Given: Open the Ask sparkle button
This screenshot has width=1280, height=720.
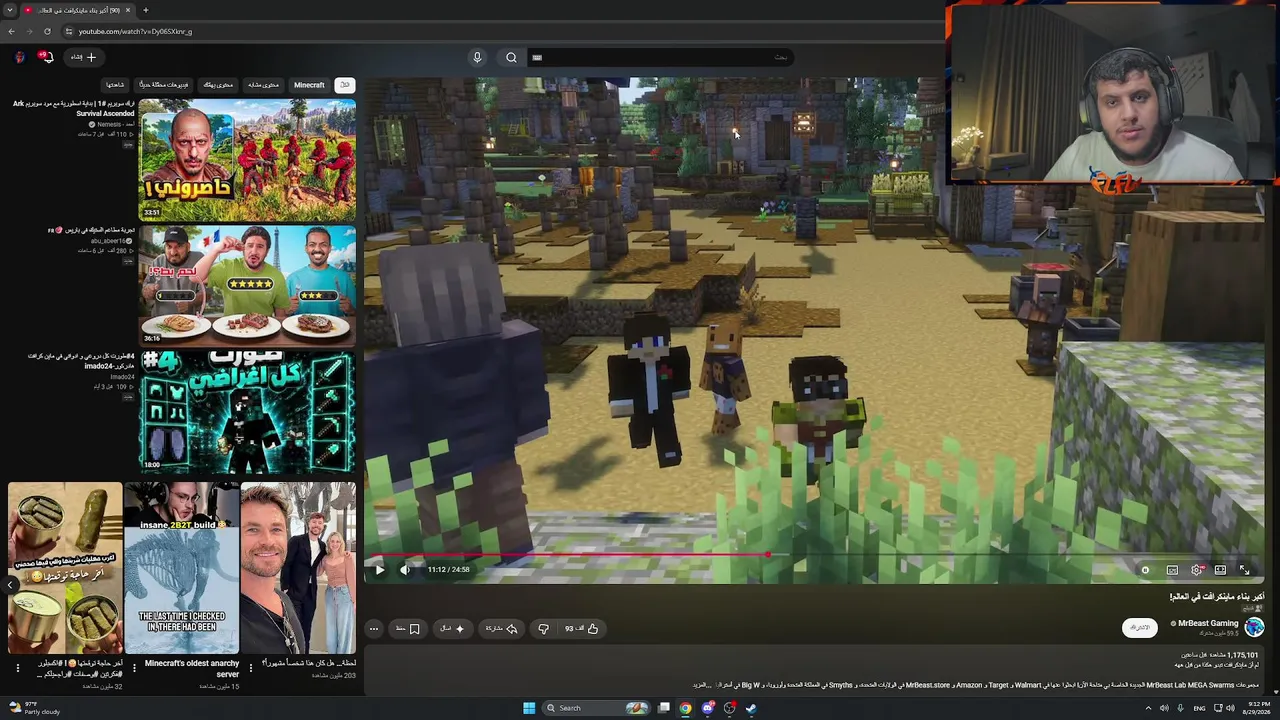Looking at the screenshot, I should [x=453, y=629].
